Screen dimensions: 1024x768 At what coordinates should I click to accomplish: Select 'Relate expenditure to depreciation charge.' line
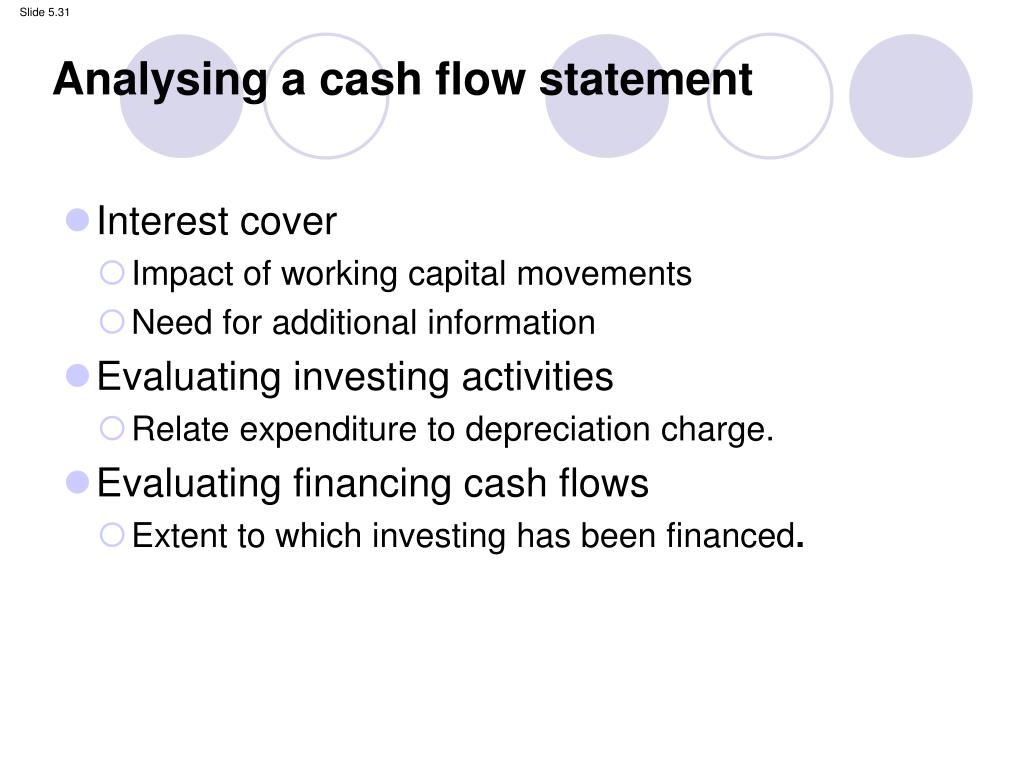(x=453, y=430)
